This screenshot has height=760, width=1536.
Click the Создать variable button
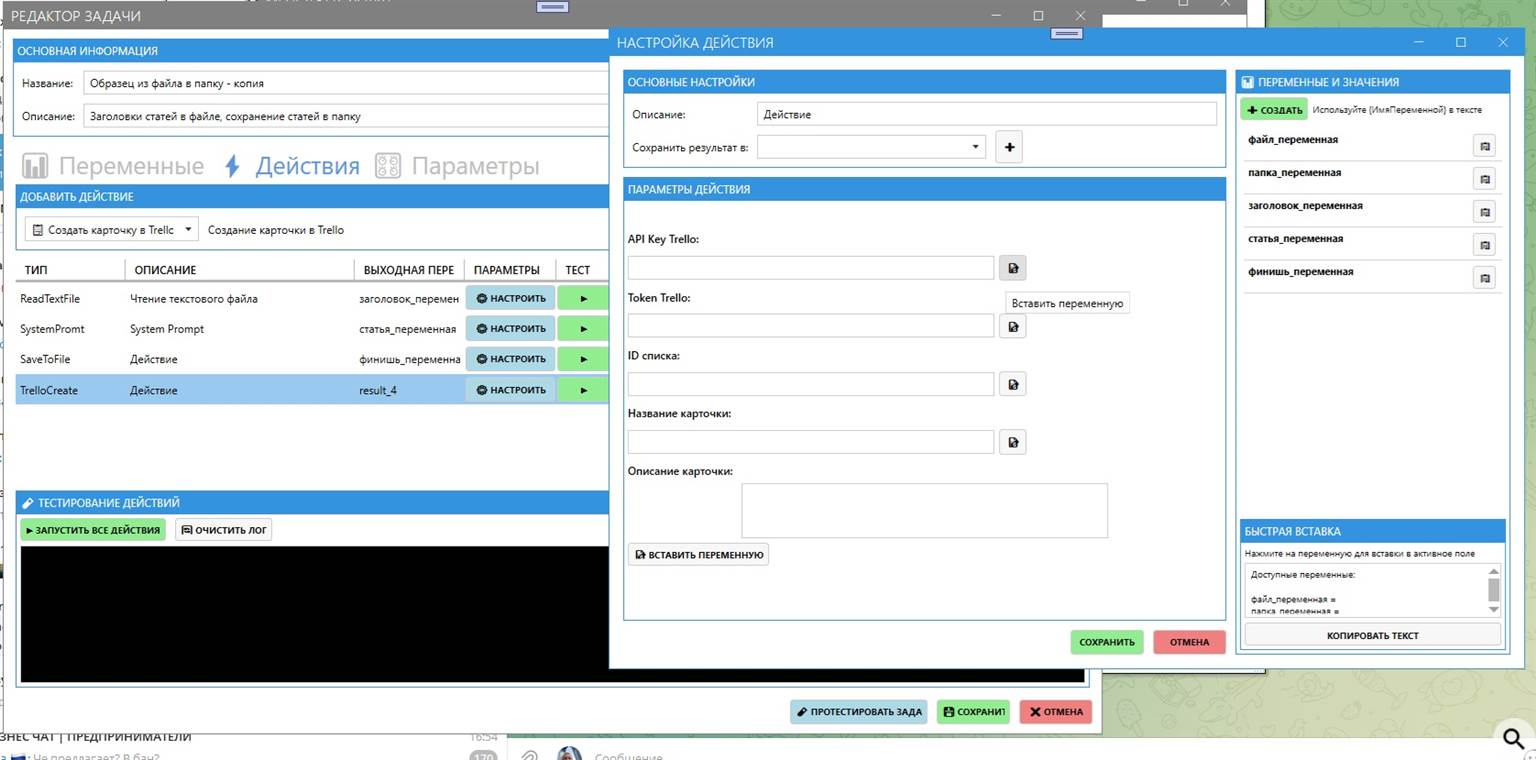[x=1273, y=110]
